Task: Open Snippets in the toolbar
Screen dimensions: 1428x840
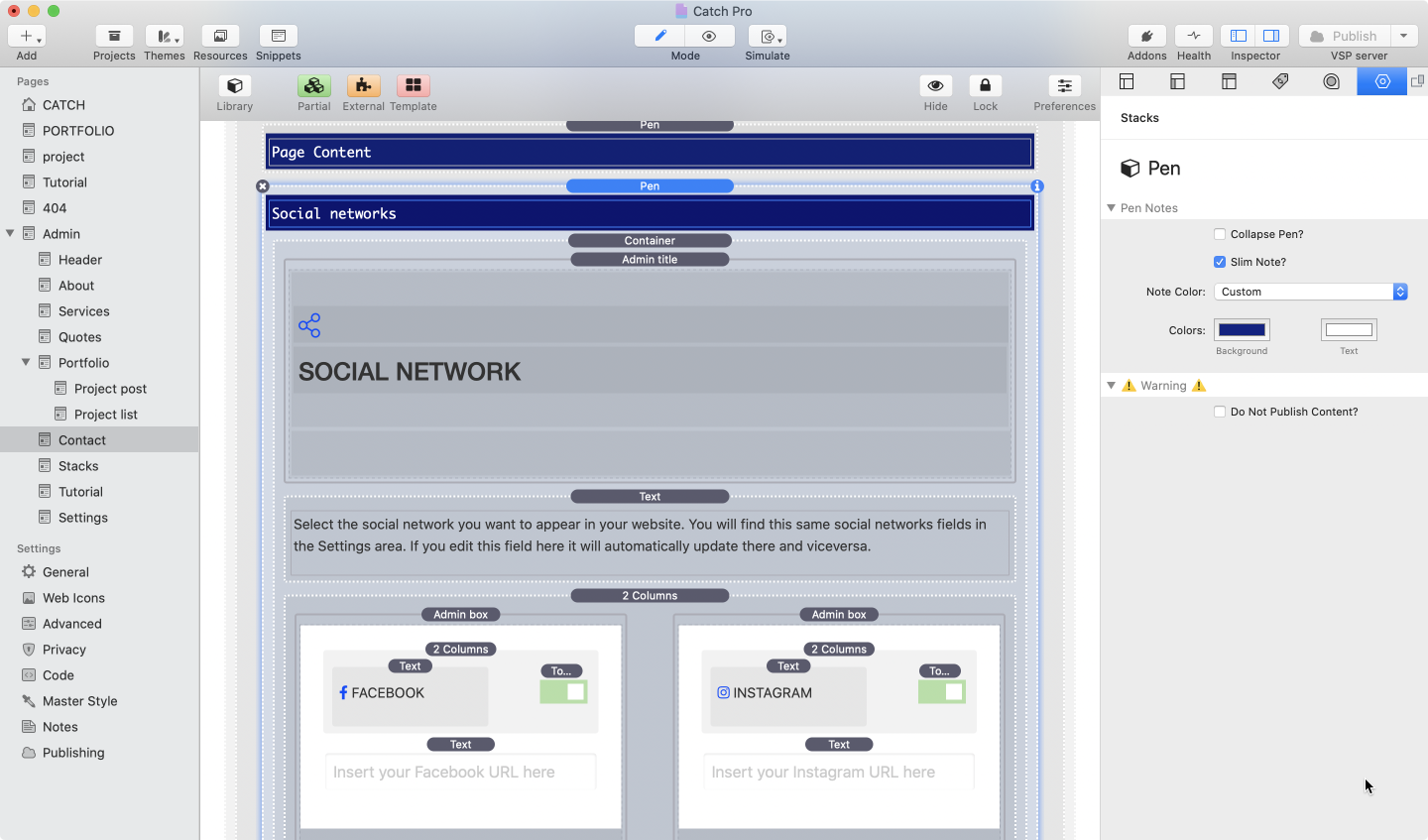Action: point(278,37)
